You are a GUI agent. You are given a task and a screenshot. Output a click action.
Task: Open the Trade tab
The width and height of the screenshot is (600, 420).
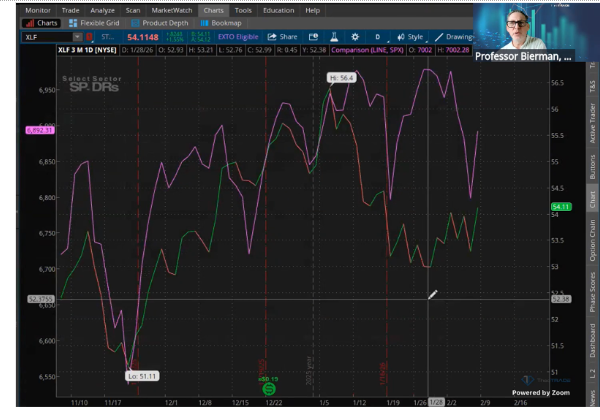[70, 10]
